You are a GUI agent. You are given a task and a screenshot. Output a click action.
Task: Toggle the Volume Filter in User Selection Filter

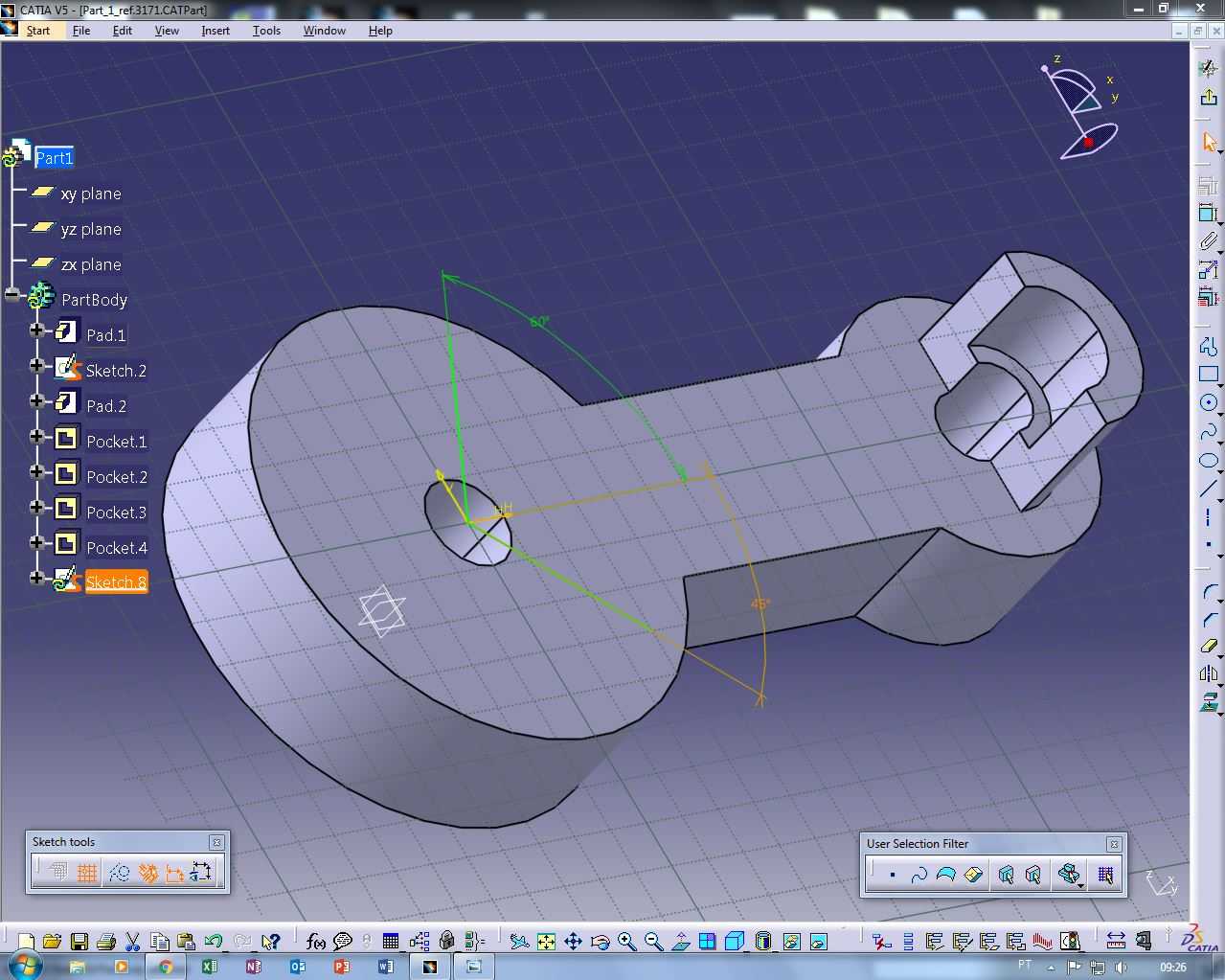coord(973,875)
